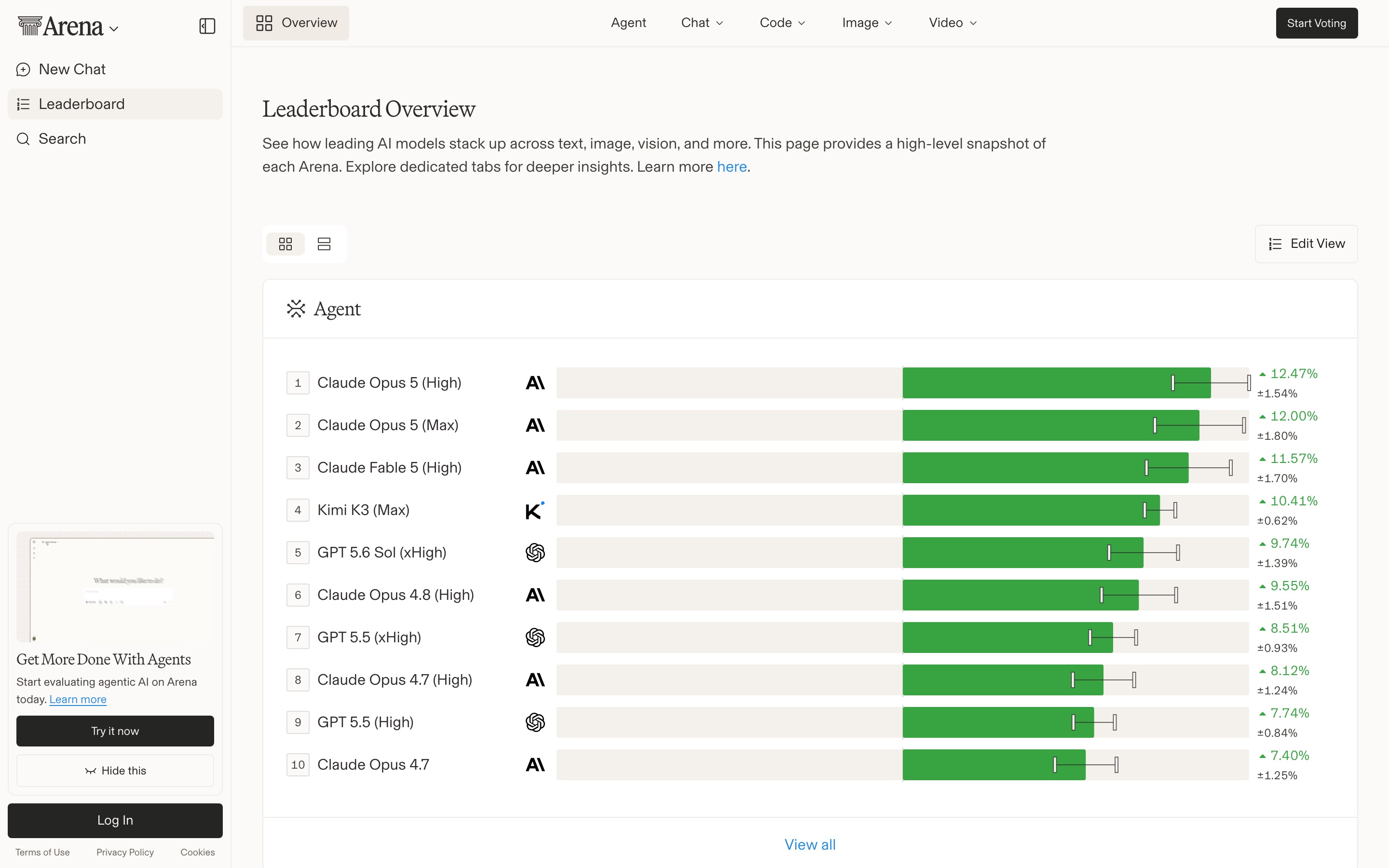This screenshot has height=868, width=1389.
Task: Click the Anthropic logo in the rank 10 Claude Opus 4.7 row
Action: (x=535, y=765)
